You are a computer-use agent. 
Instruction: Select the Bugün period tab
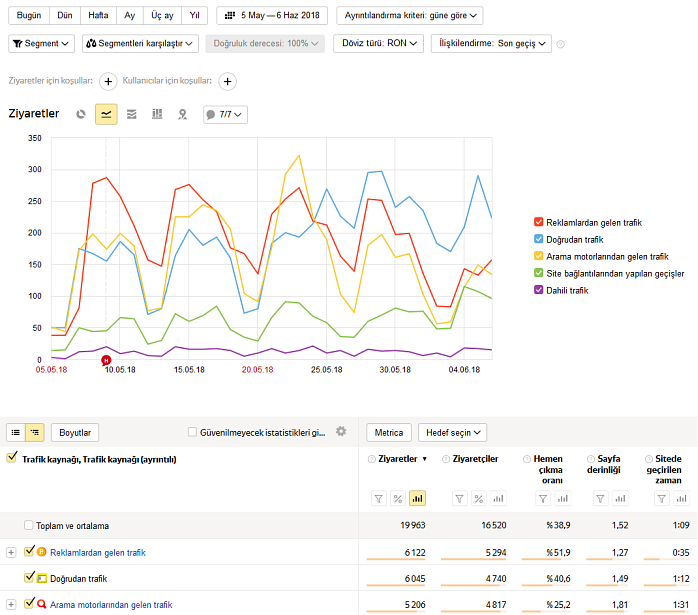coord(29,16)
